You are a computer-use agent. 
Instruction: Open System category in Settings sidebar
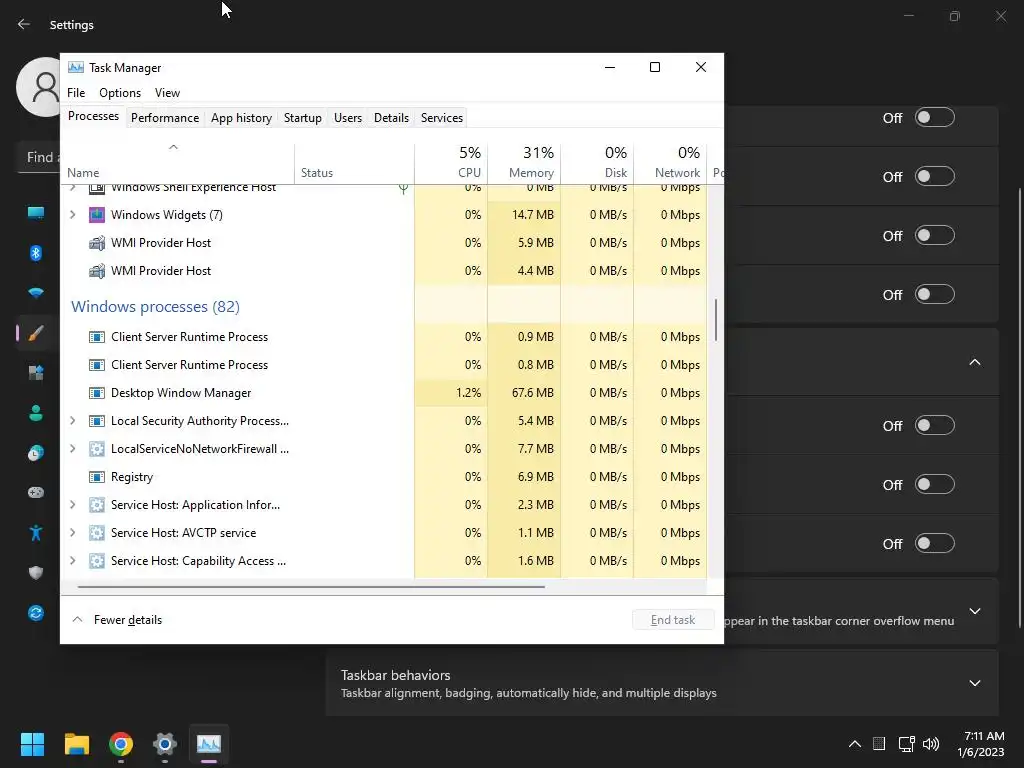[36, 213]
